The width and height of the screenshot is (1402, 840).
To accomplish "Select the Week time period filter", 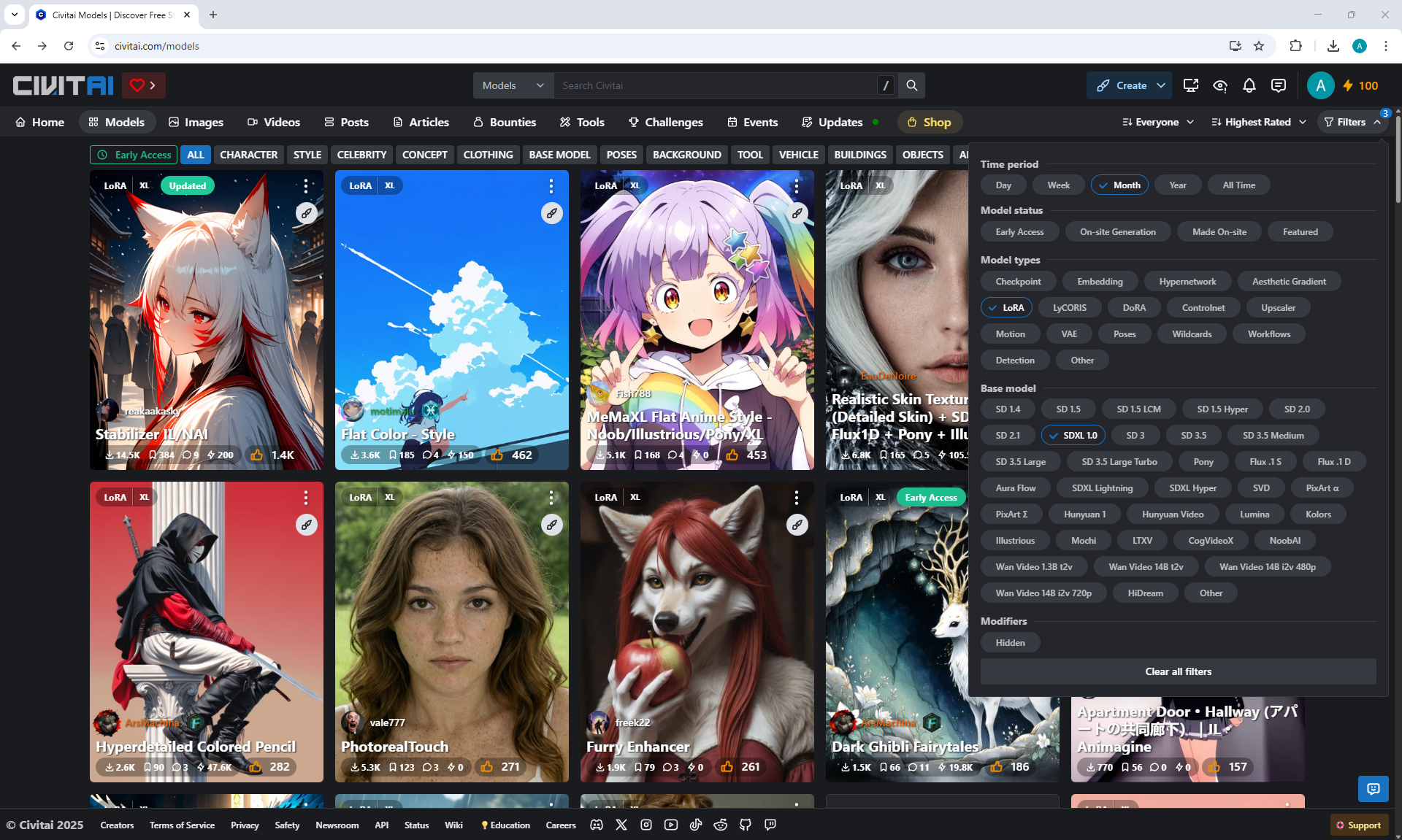I will pos(1058,185).
